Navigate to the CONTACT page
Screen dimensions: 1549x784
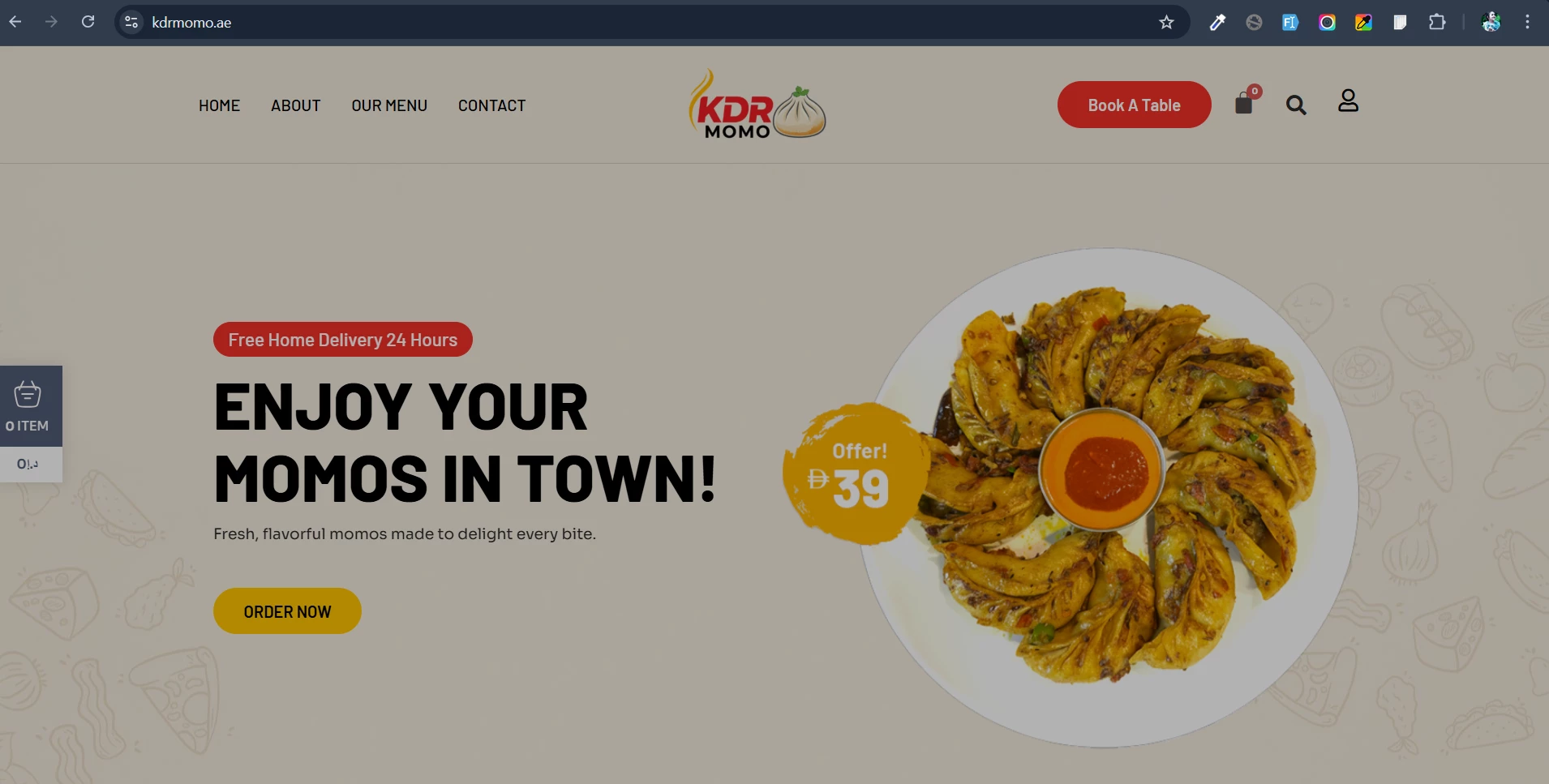(491, 105)
